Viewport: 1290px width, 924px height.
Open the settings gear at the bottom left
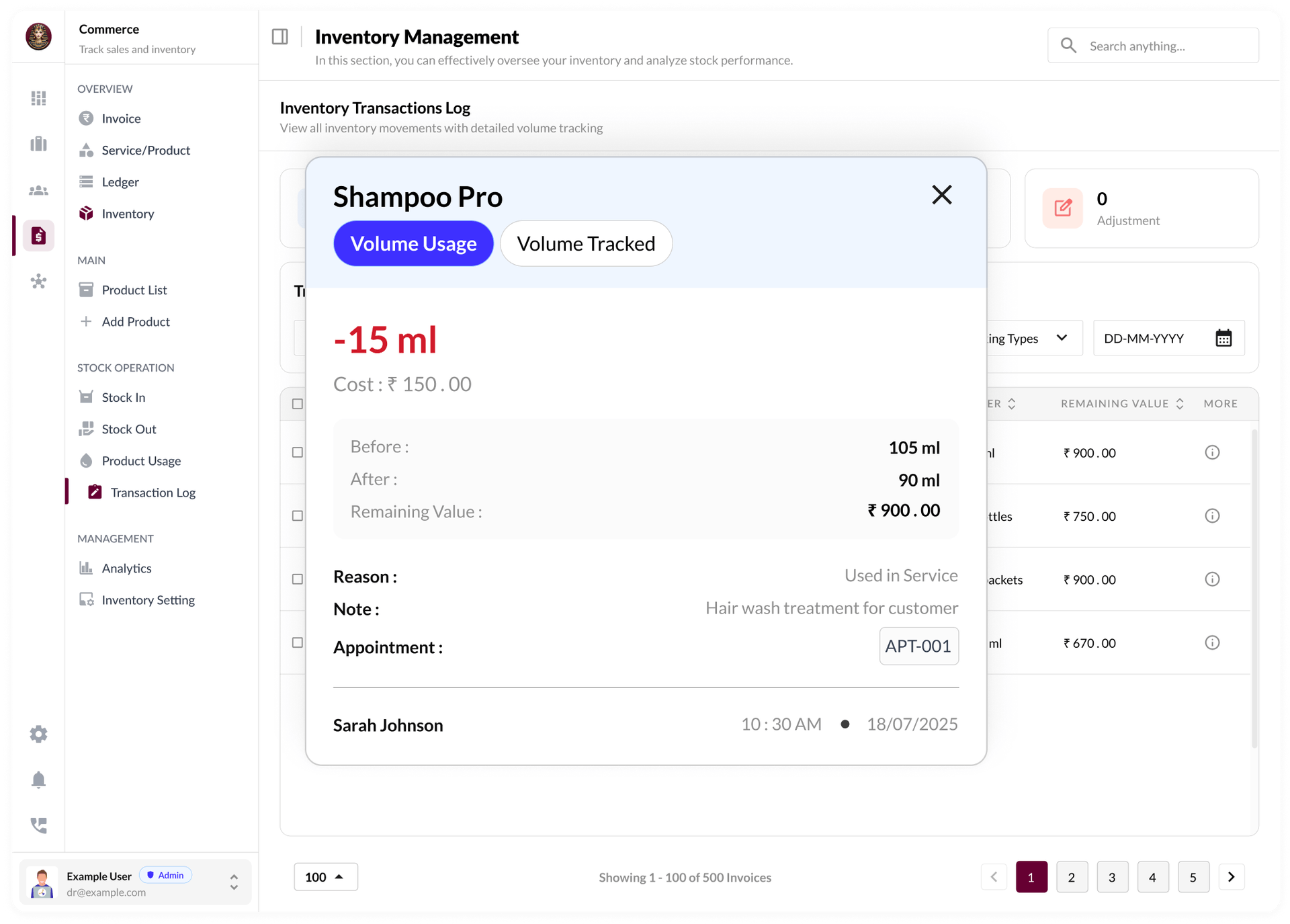pyautogui.click(x=38, y=734)
